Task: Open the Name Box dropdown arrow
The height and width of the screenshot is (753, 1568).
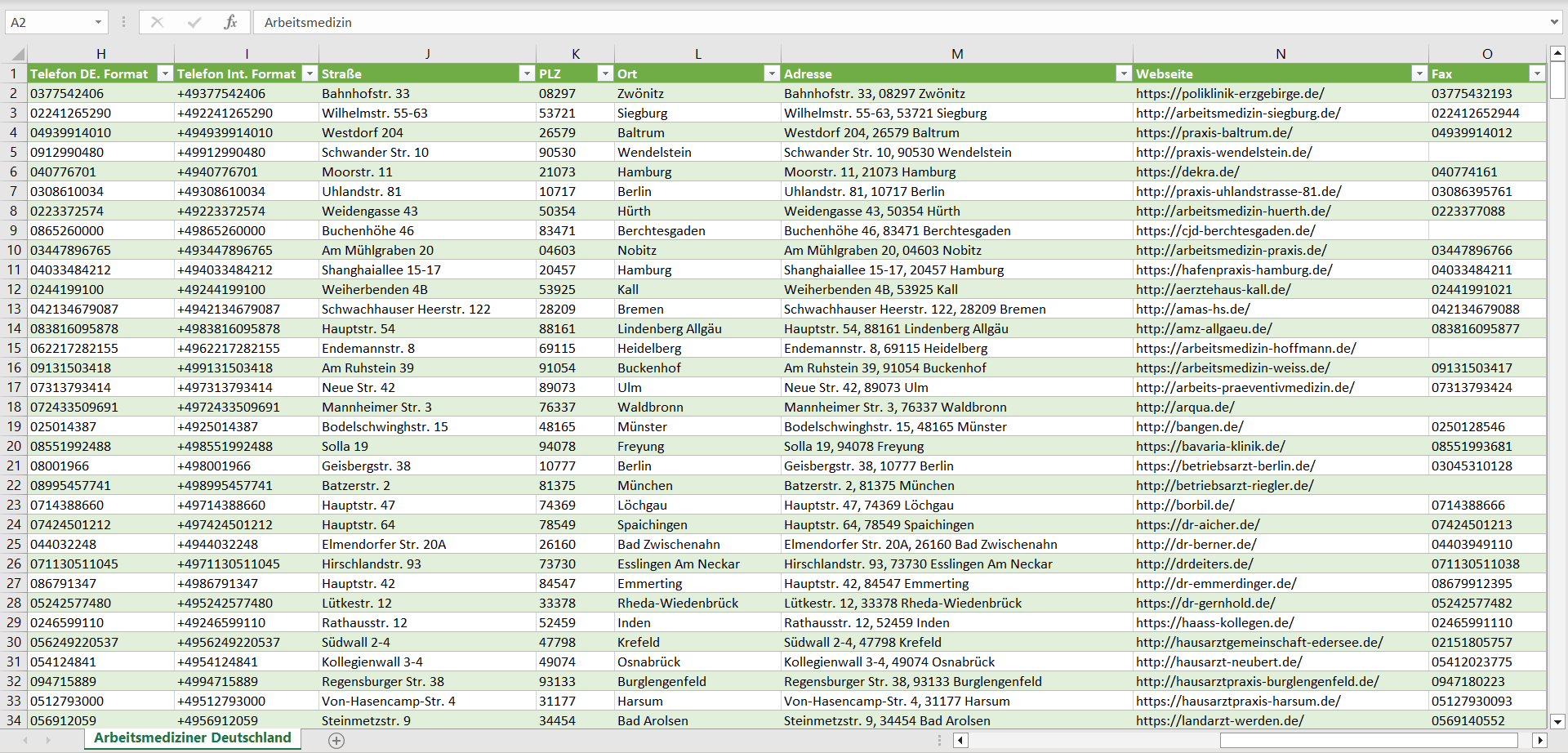Action: (x=98, y=22)
